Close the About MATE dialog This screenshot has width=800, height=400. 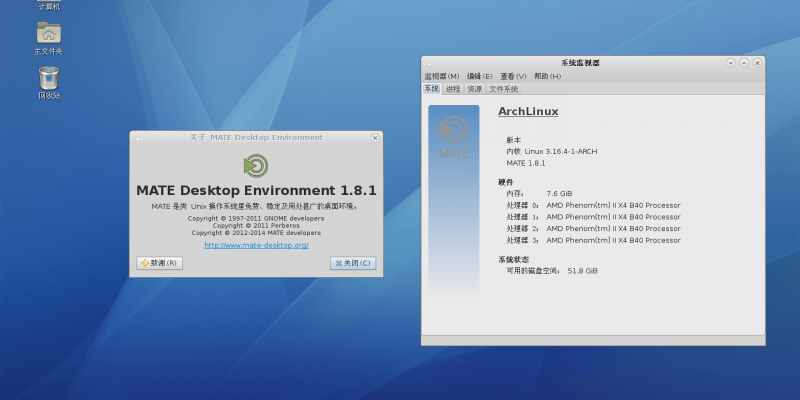point(375,138)
